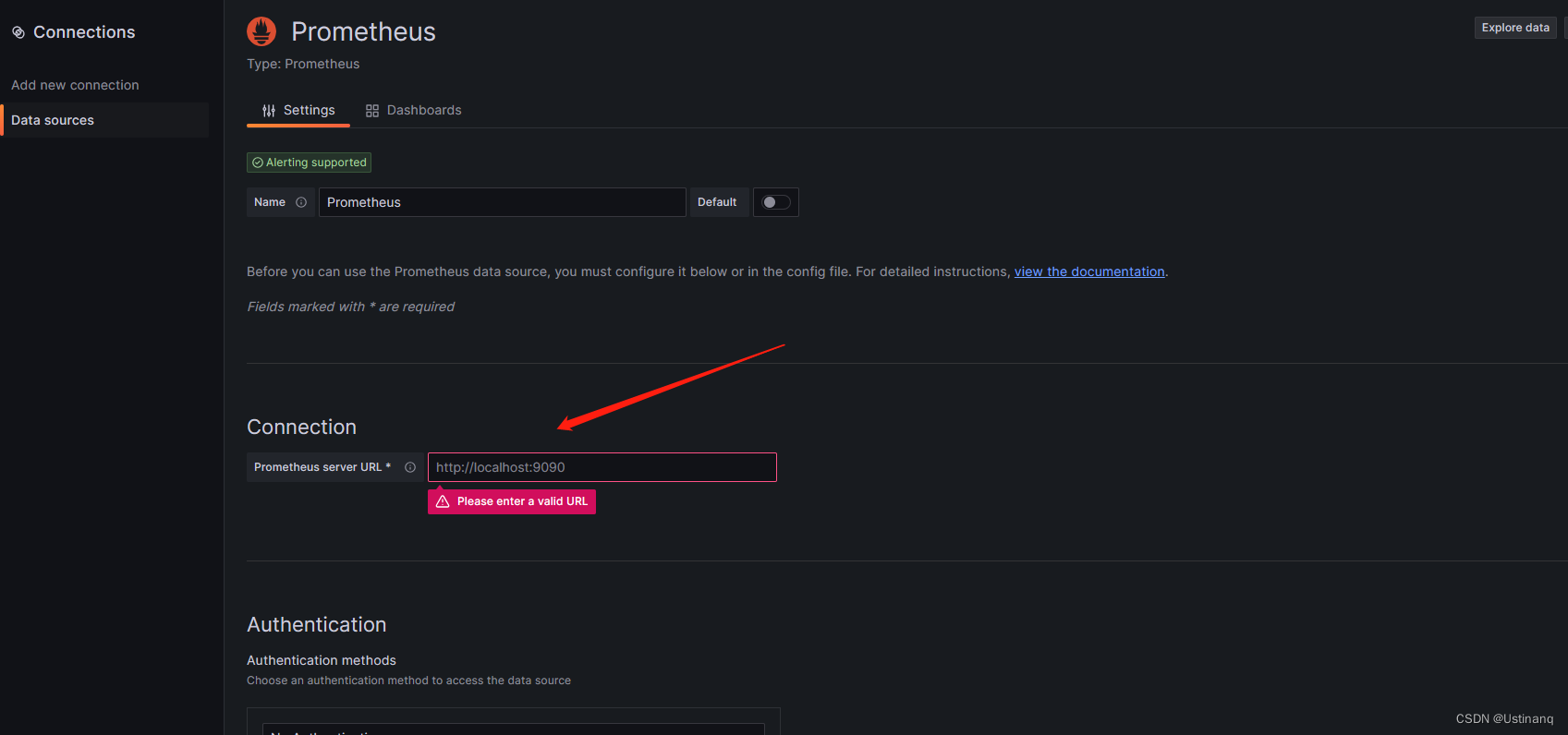The height and width of the screenshot is (735, 1568).
Task: Click the Prometheus server URL input field
Action: (602, 467)
